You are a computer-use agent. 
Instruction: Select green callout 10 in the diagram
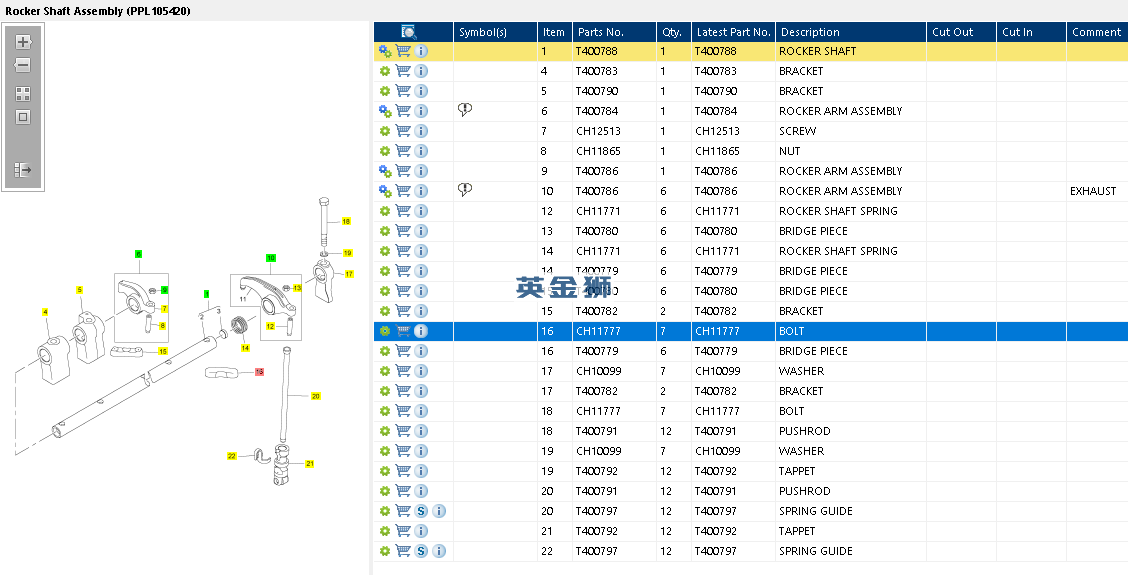(270, 258)
